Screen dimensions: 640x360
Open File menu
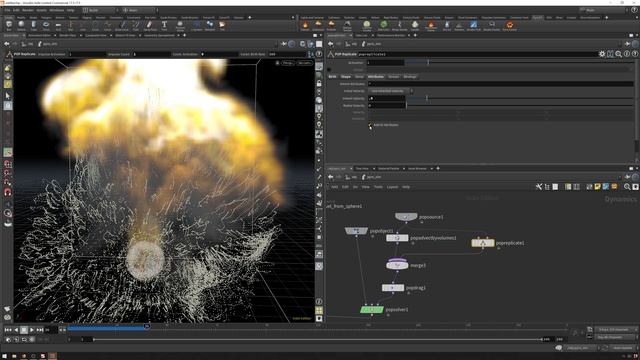[x=7, y=10]
